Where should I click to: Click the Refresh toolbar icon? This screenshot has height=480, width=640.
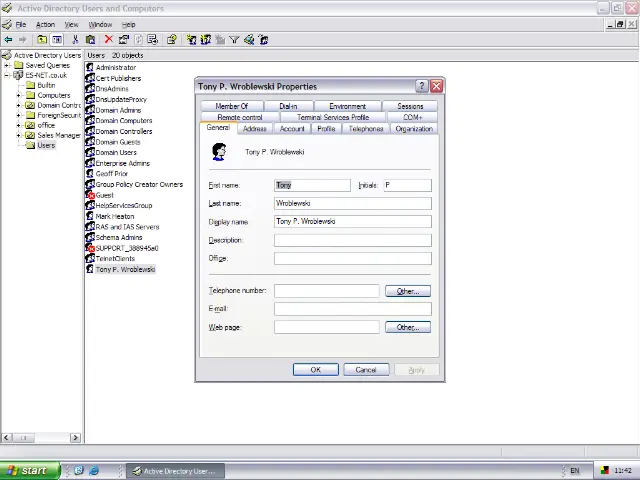138,40
